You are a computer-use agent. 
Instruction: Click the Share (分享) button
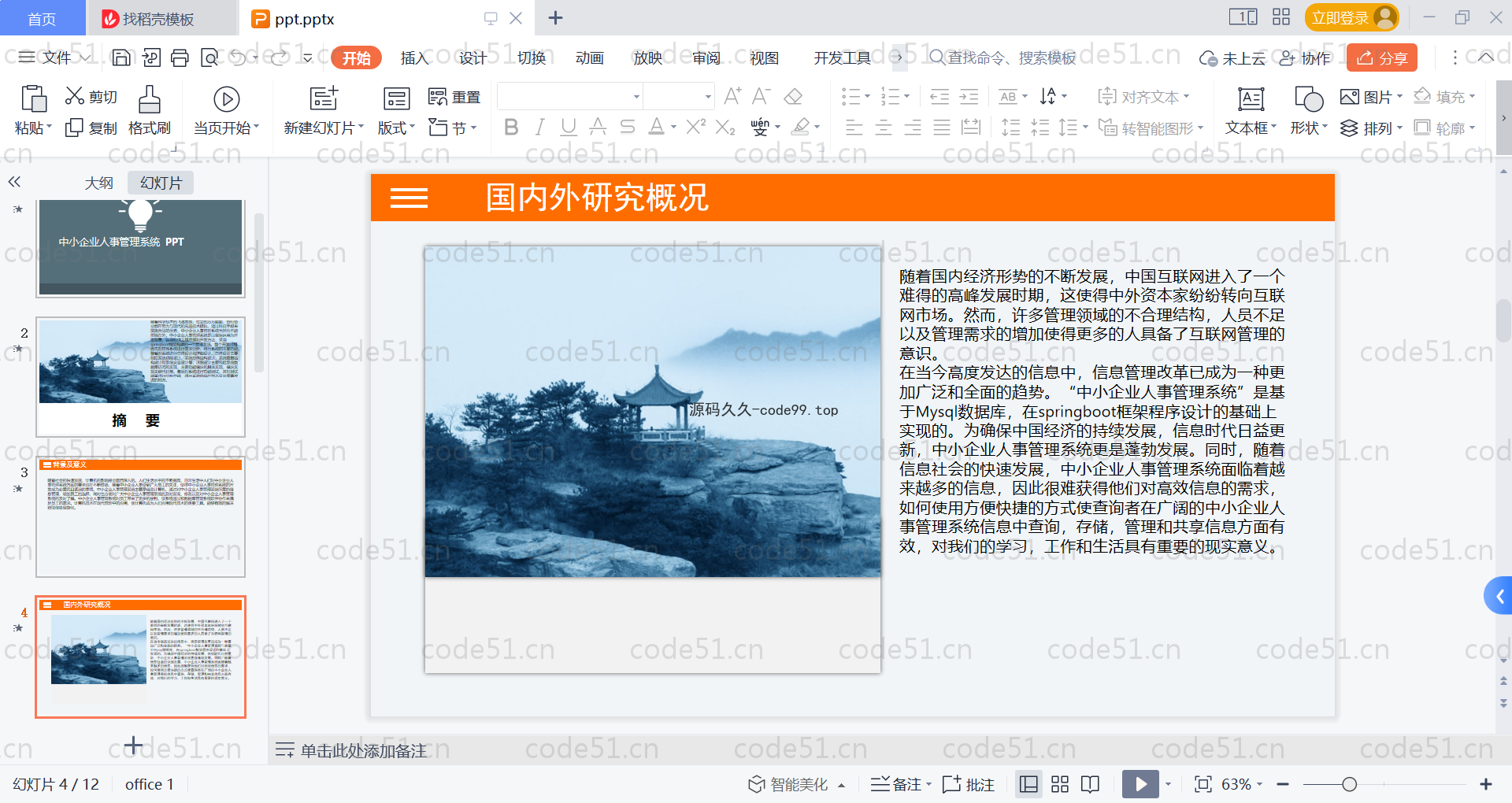(x=1382, y=57)
